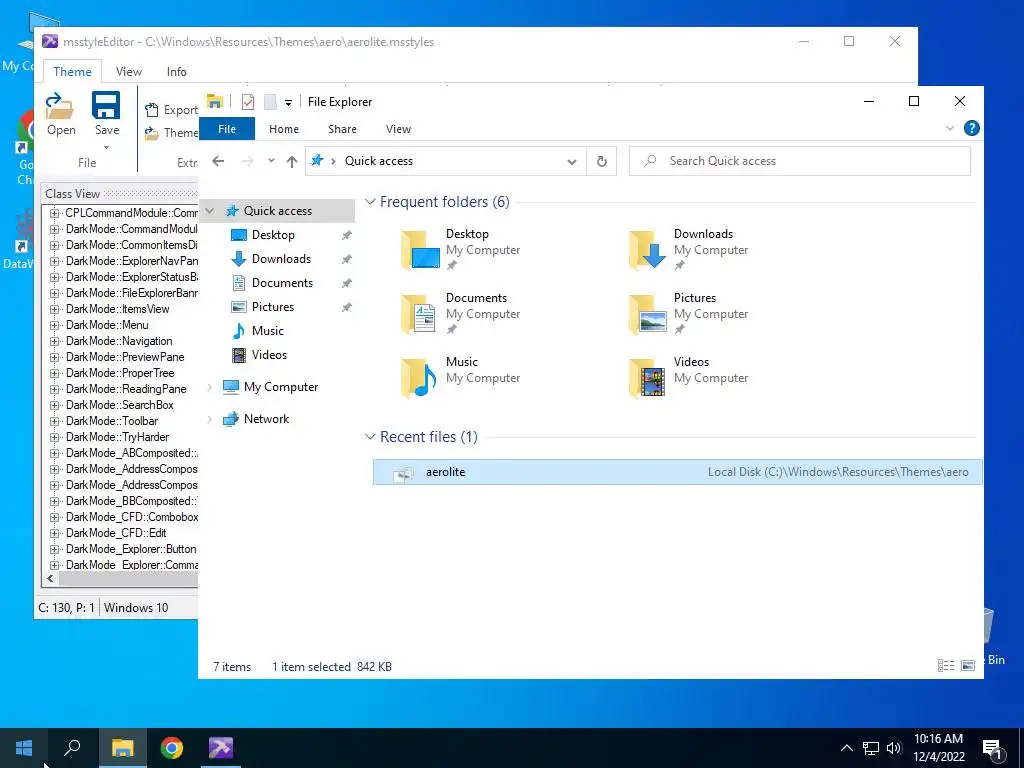Open the msstyleEditor Info tab
Image resolution: width=1024 pixels, height=768 pixels.
coord(176,72)
